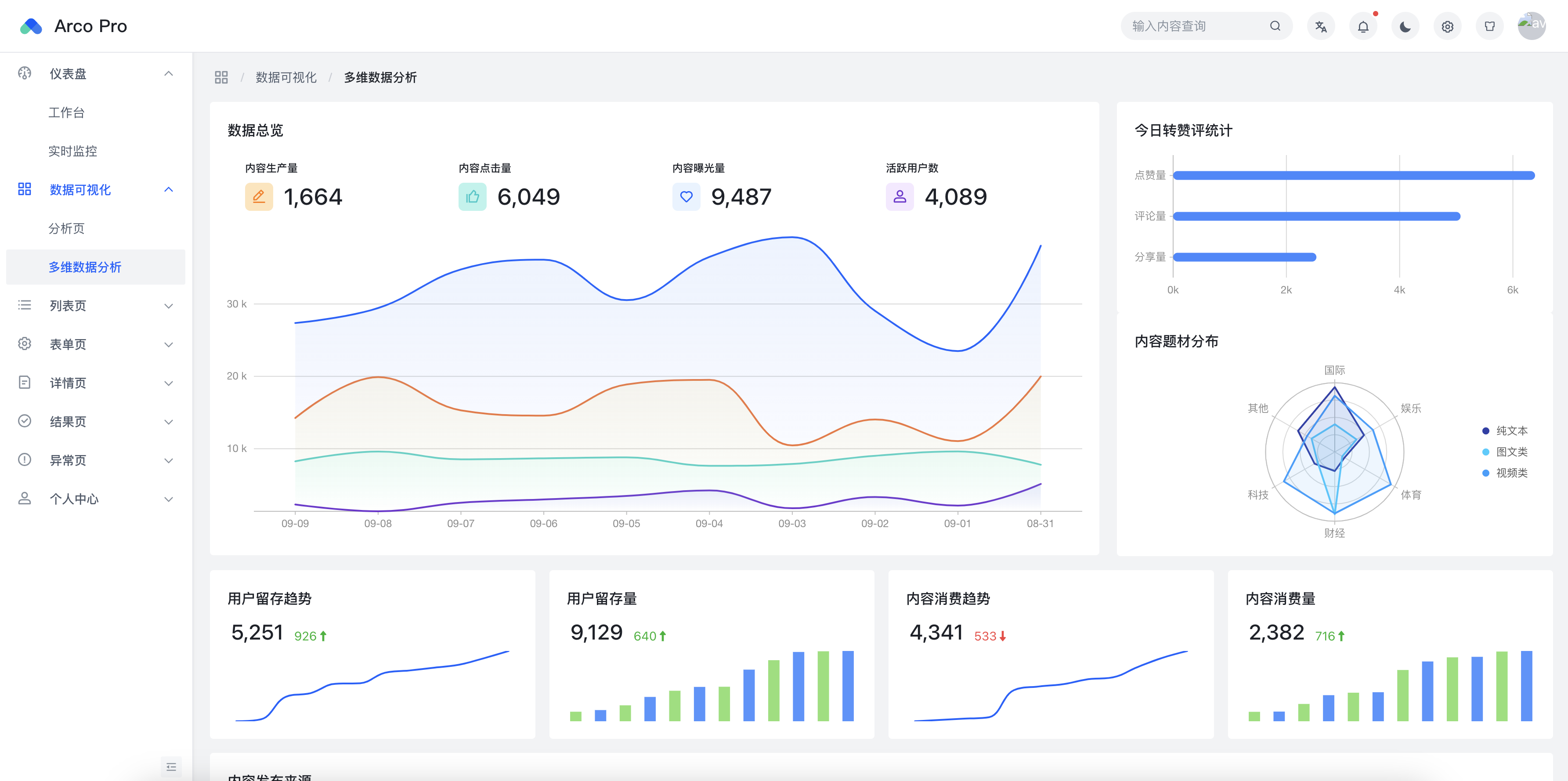
Task: Select the 多维数据分析 menu item
Action: pos(96,267)
